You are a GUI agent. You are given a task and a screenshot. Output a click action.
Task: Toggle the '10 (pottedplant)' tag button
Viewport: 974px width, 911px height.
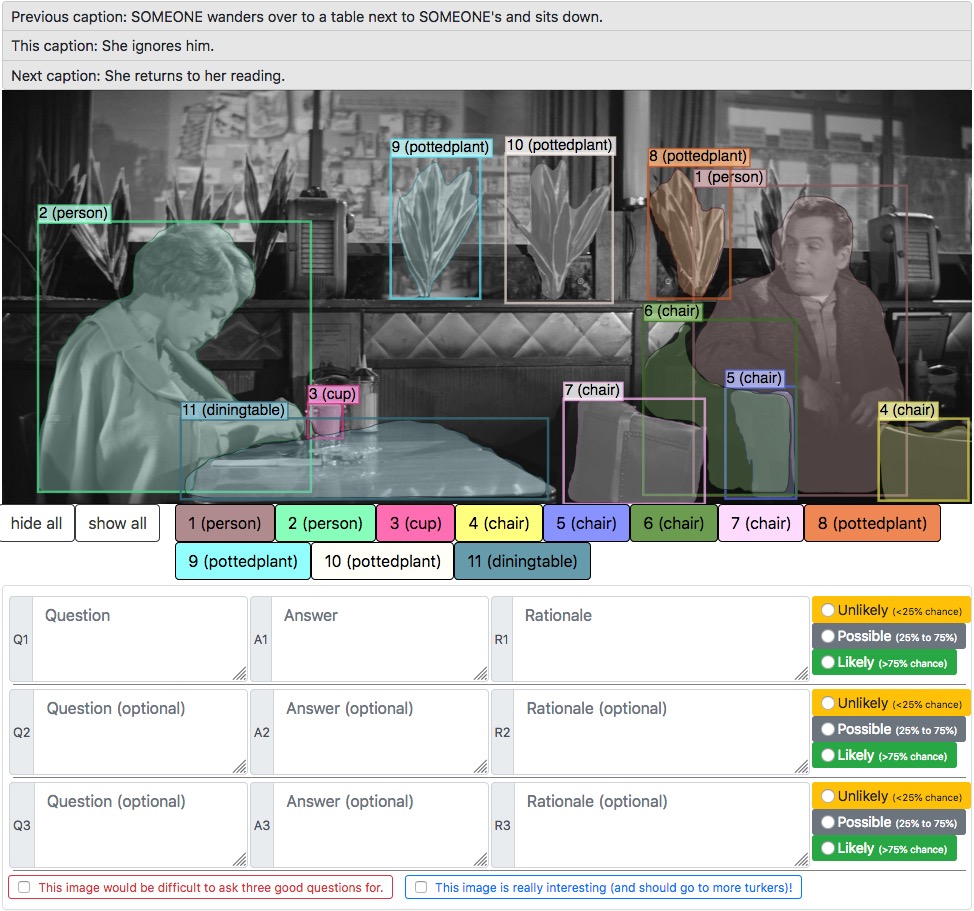coord(383,561)
